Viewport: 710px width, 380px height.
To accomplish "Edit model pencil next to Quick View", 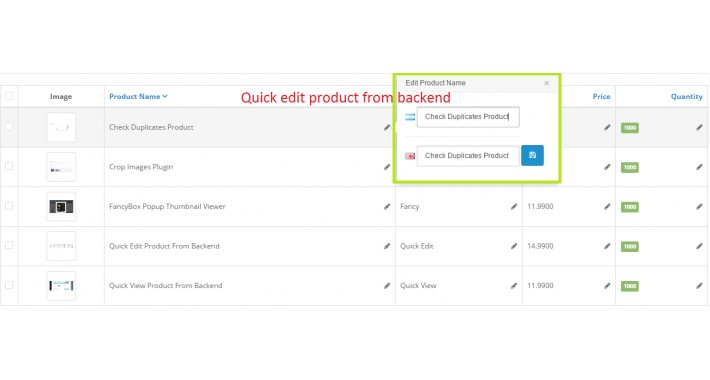I will pyautogui.click(x=513, y=286).
